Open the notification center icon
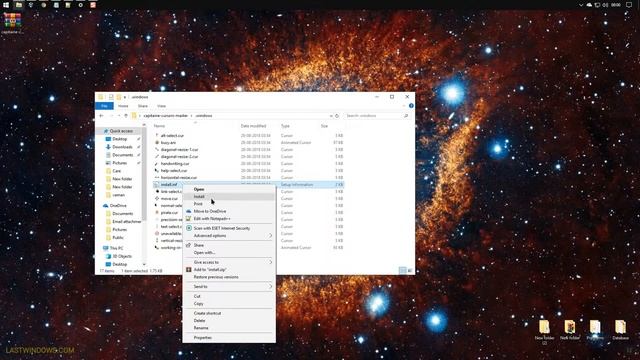Screen dimensions: 640x360 click(629, 5)
